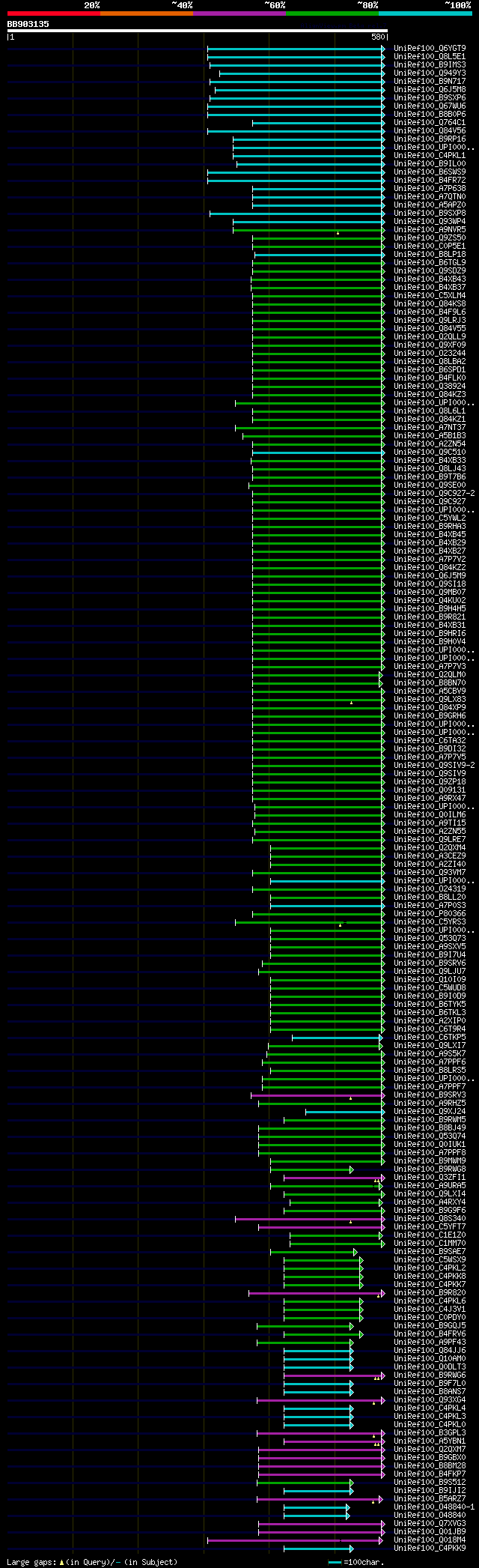Select label UniRef100_Q67WU6
The width and height of the screenshot is (479, 1568).
tap(430, 106)
